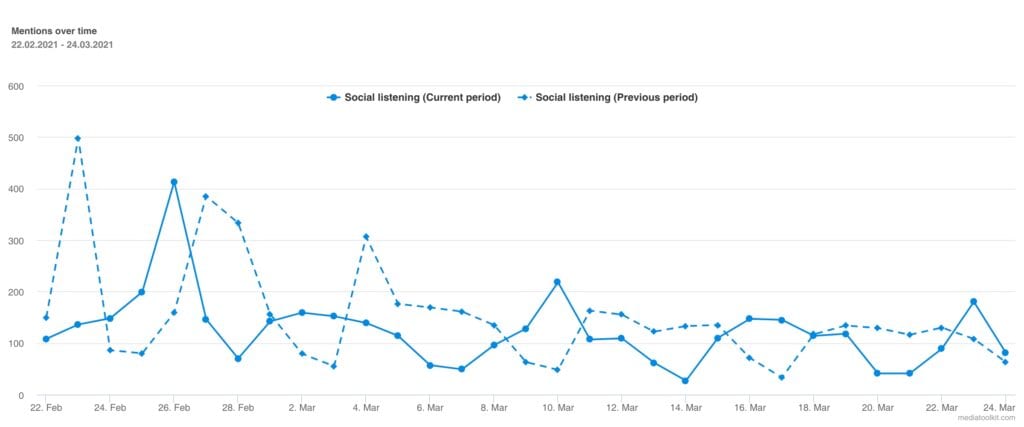Click the previous period point on 27 Feb

206,197
